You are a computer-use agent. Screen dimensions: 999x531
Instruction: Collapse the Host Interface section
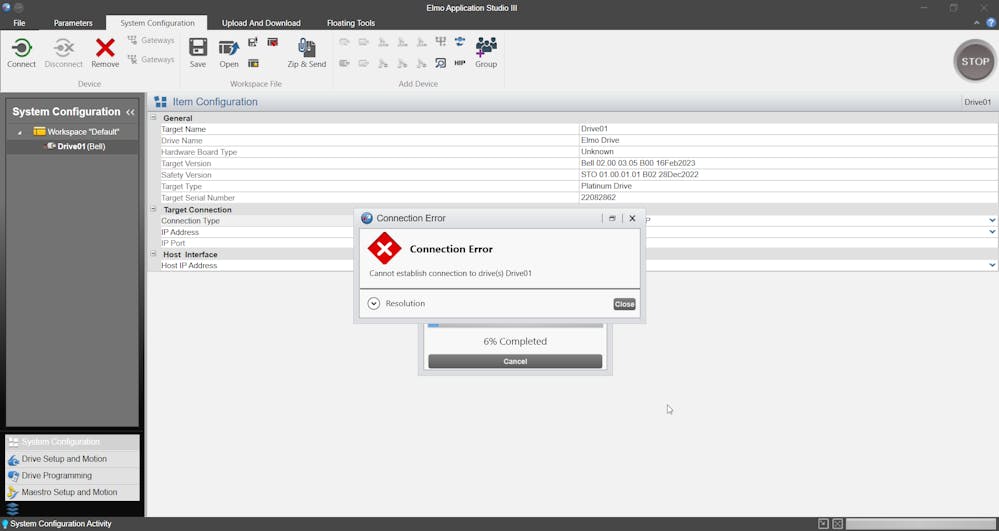pyautogui.click(x=154, y=254)
